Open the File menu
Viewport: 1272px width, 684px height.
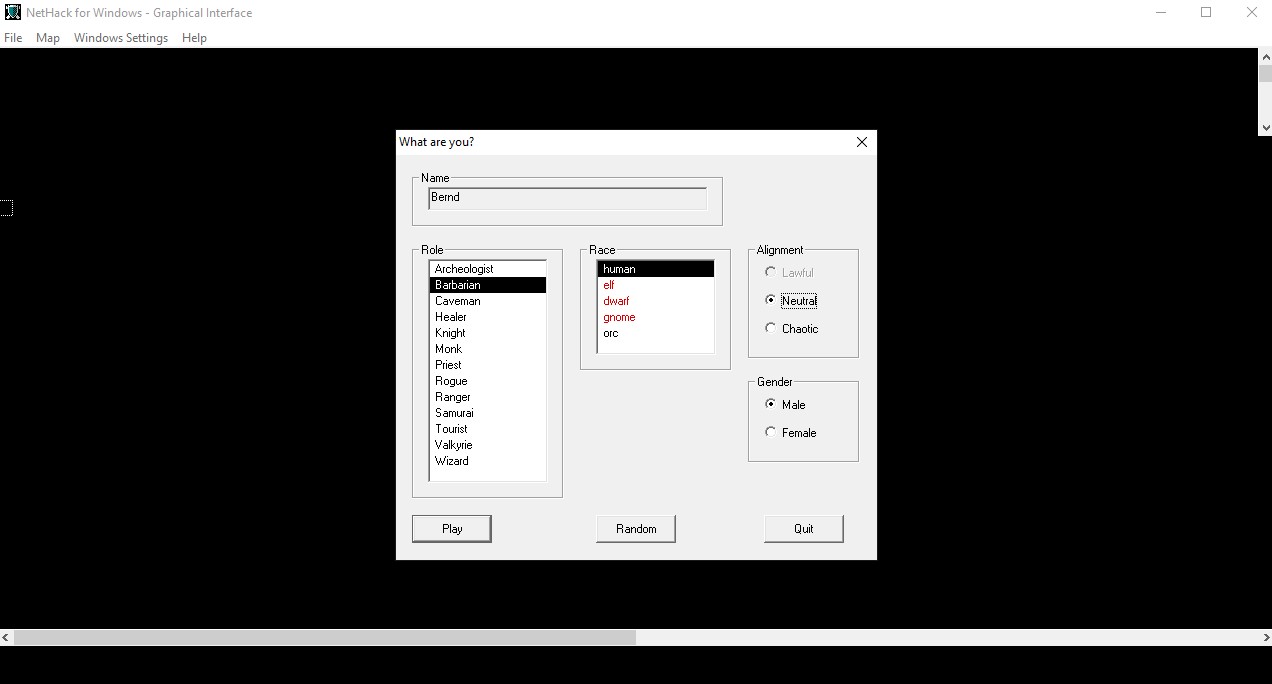tap(13, 38)
